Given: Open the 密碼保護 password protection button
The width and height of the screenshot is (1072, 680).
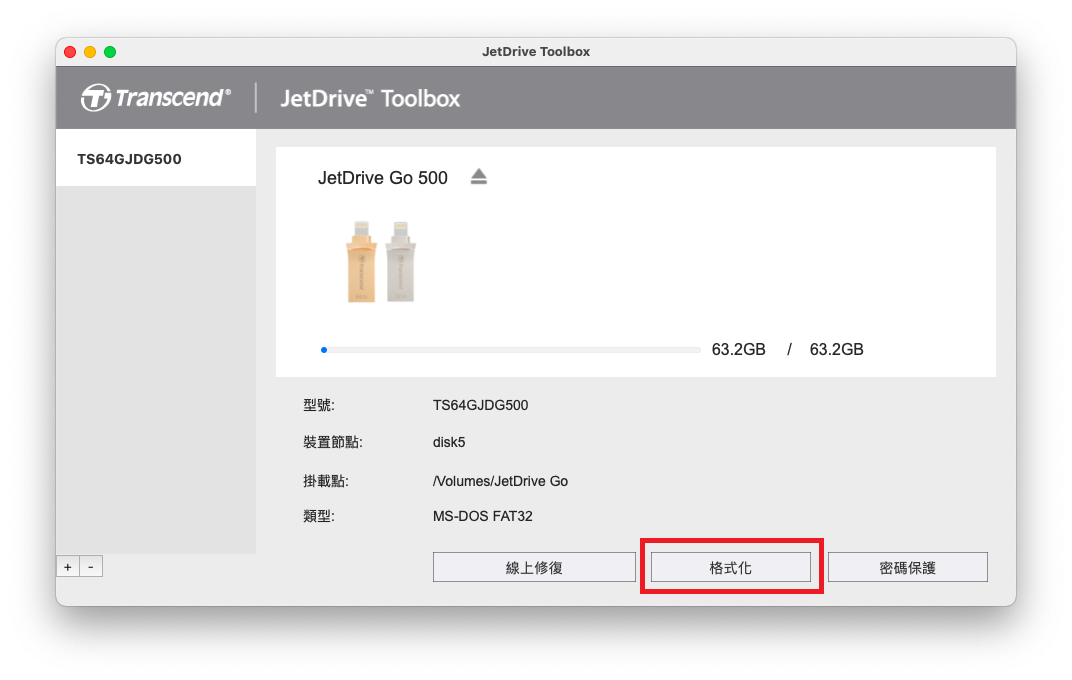Looking at the screenshot, I should 907,567.
